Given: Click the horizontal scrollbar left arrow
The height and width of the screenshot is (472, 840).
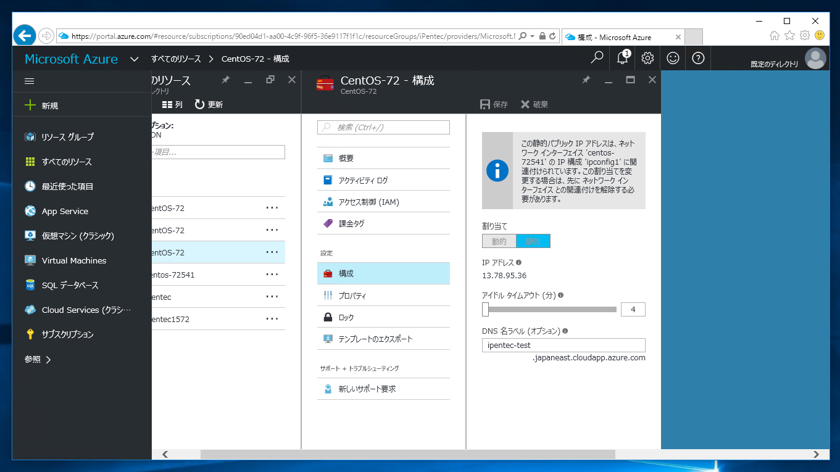Looking at the screenshot, I should coord(165,454).
